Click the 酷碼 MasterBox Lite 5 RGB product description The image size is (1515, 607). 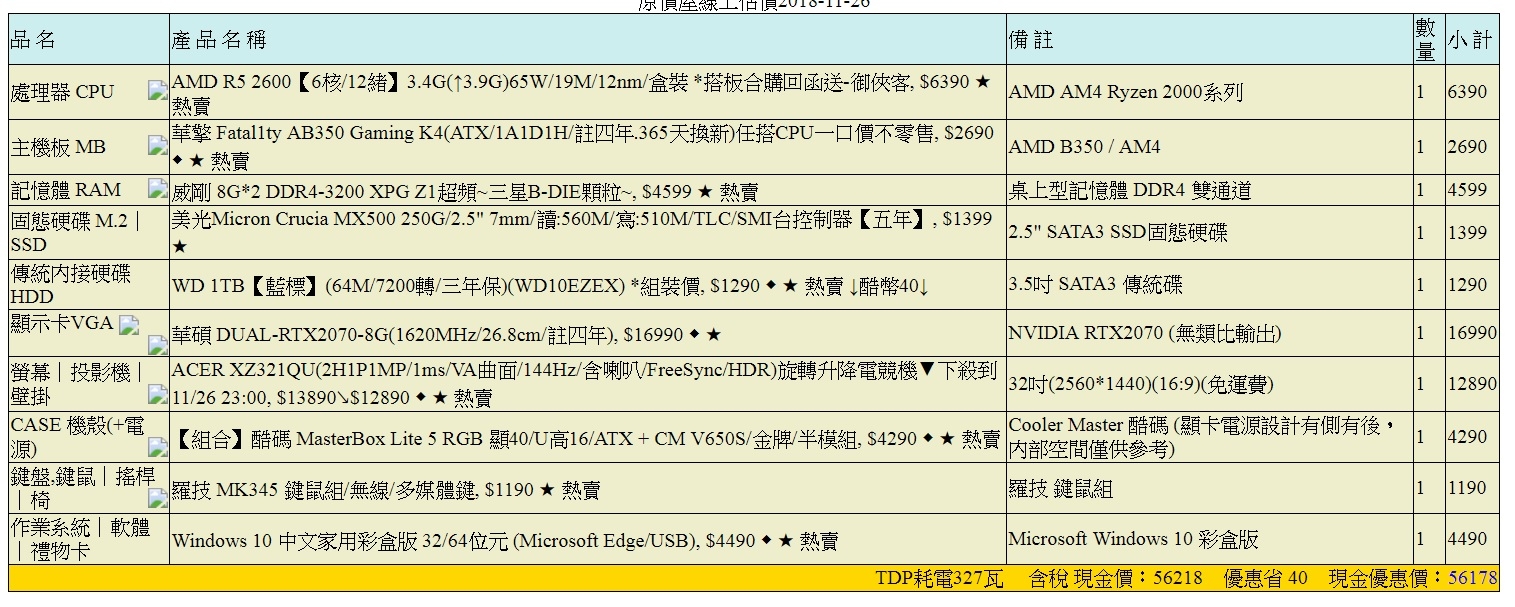(x=586, y=438)
